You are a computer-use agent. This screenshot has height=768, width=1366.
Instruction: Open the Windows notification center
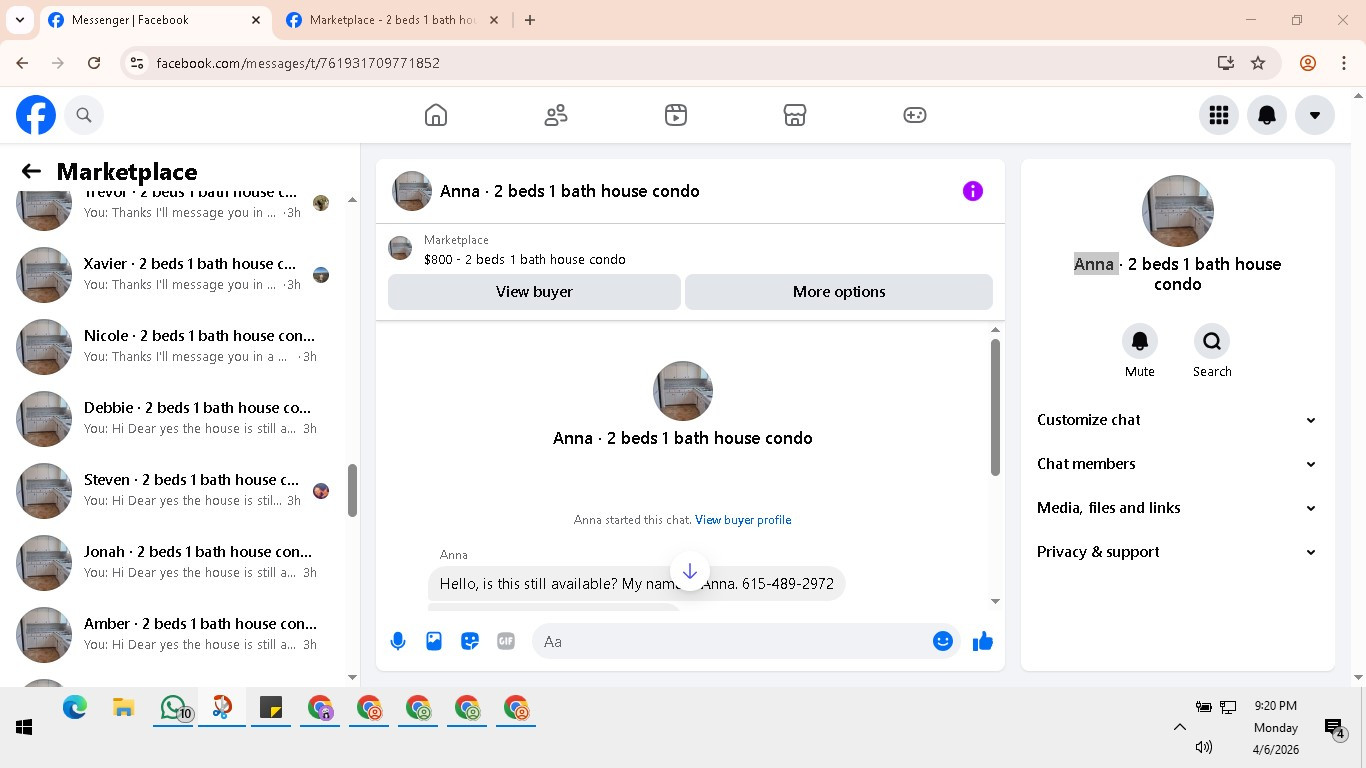[1334, 728]
